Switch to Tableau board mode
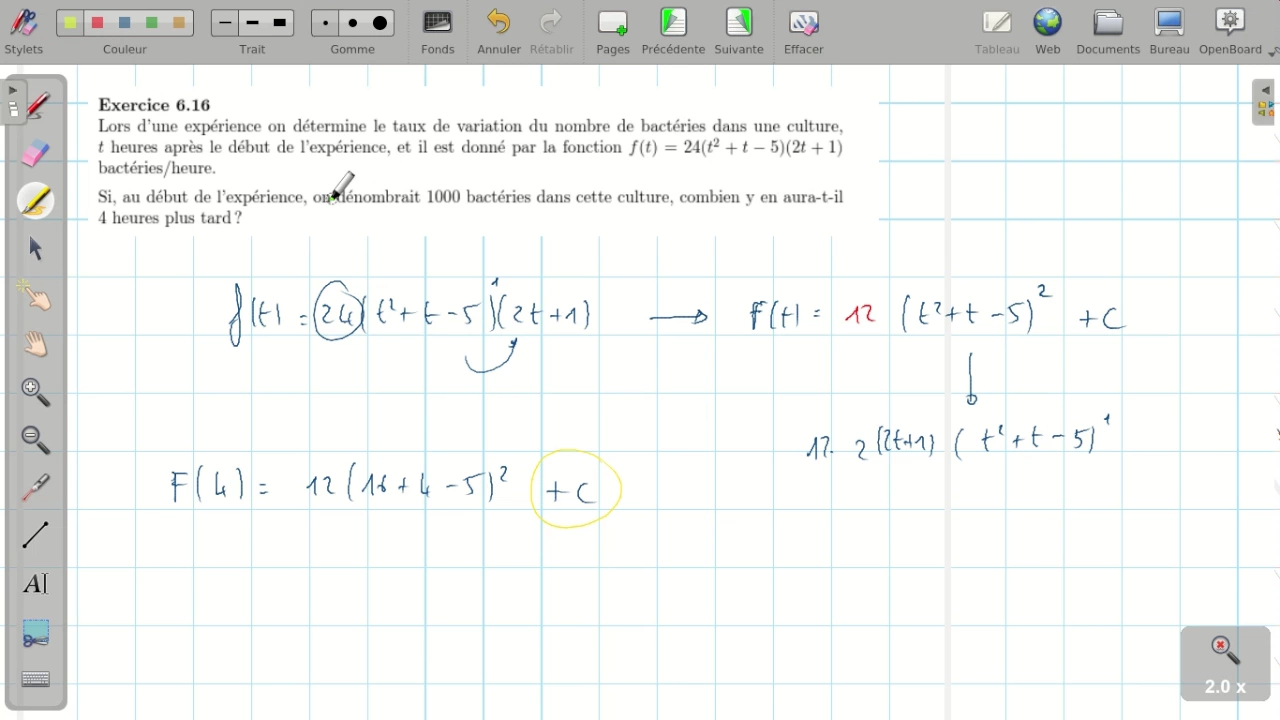 [997, 31]
